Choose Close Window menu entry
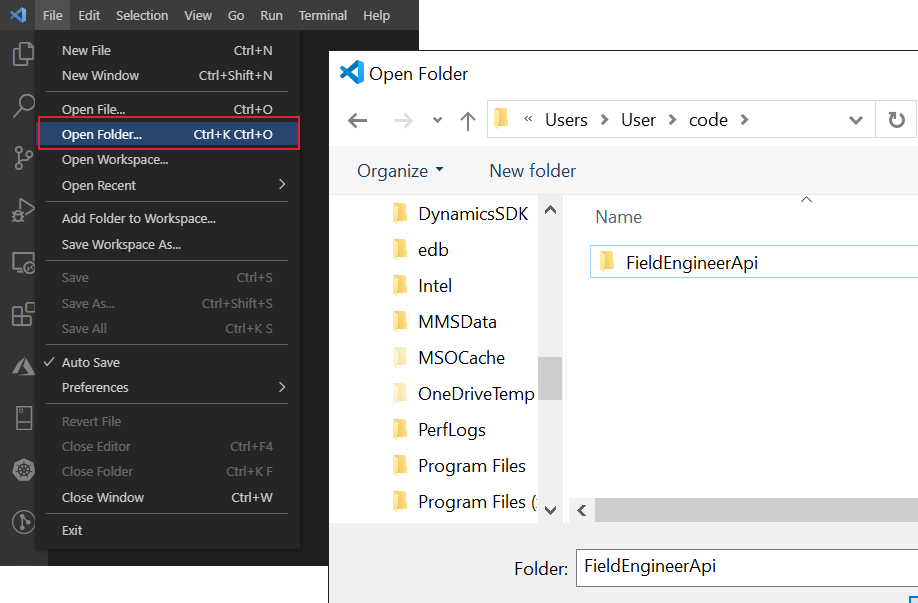The image size is (918, 603). click(167, 497)
